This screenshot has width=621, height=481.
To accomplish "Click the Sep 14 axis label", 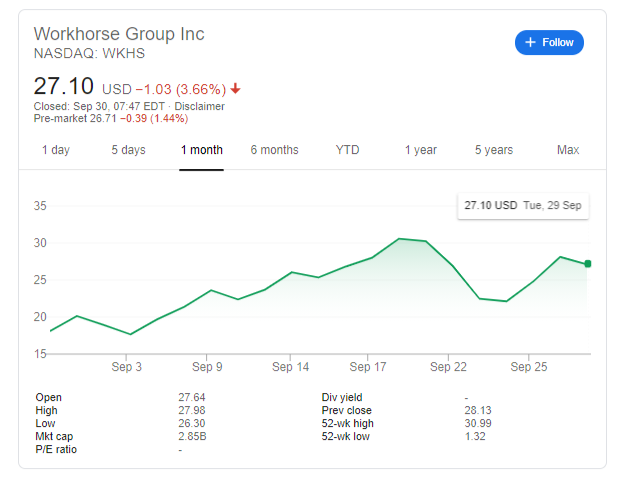I will click(290, 367).
